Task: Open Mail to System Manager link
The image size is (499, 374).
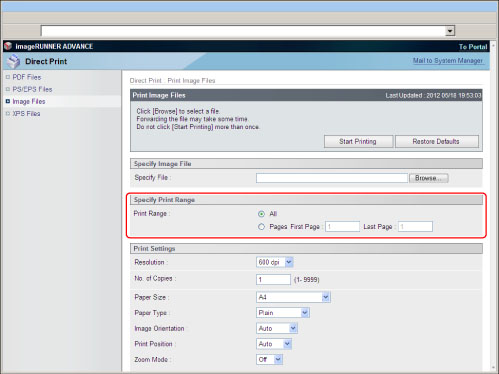Action: (x=448, y=61)
